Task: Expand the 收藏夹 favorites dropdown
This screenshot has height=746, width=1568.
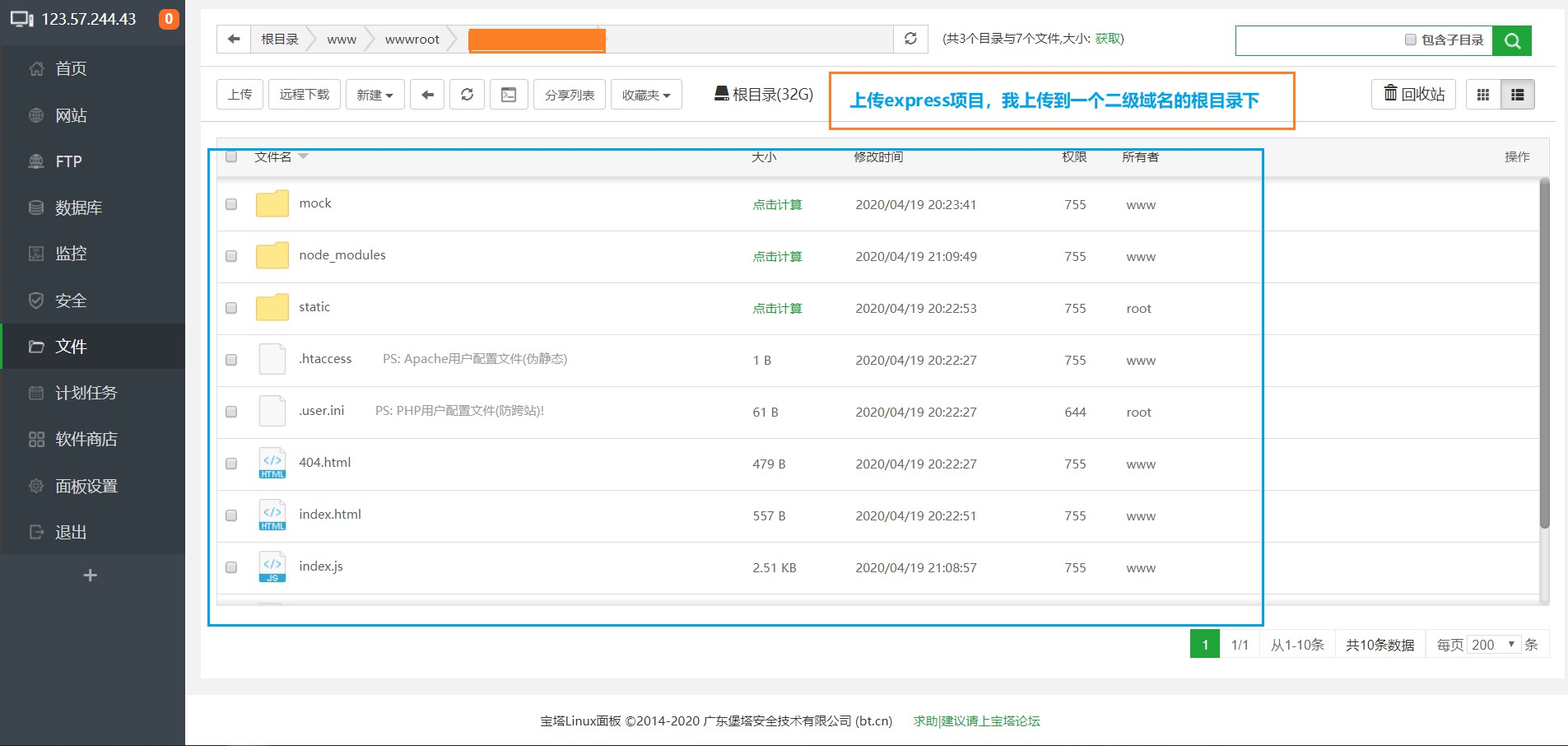Action: click(x=646, y=95)
